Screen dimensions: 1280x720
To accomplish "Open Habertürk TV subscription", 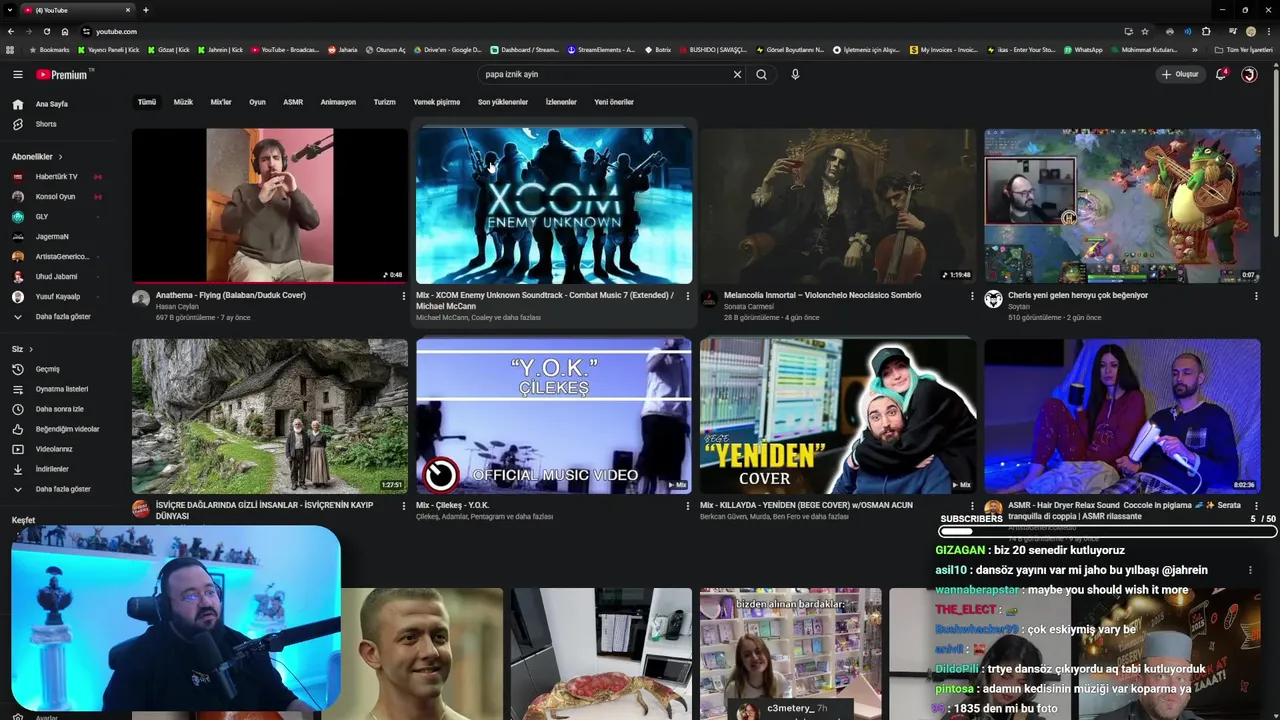I will 56,177.
